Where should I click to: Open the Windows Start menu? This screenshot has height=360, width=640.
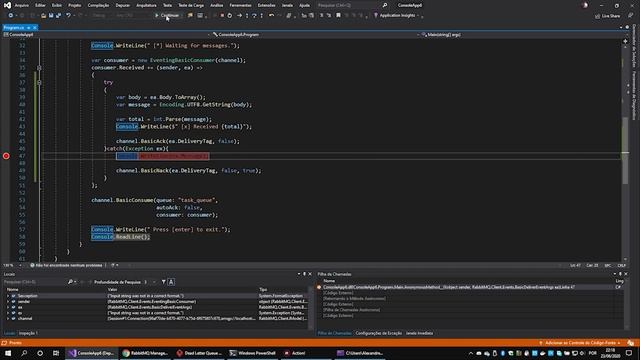8,353
